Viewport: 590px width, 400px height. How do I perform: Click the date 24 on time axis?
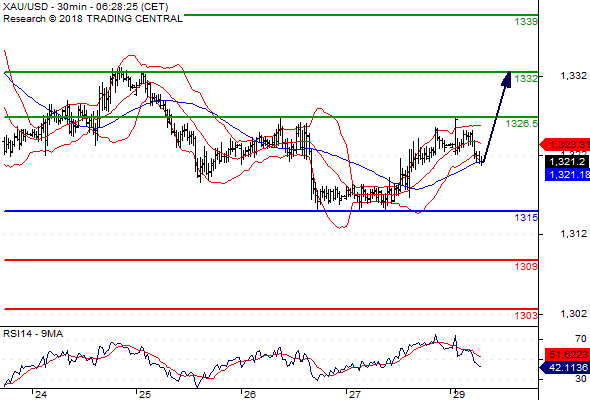pos(41,394)
